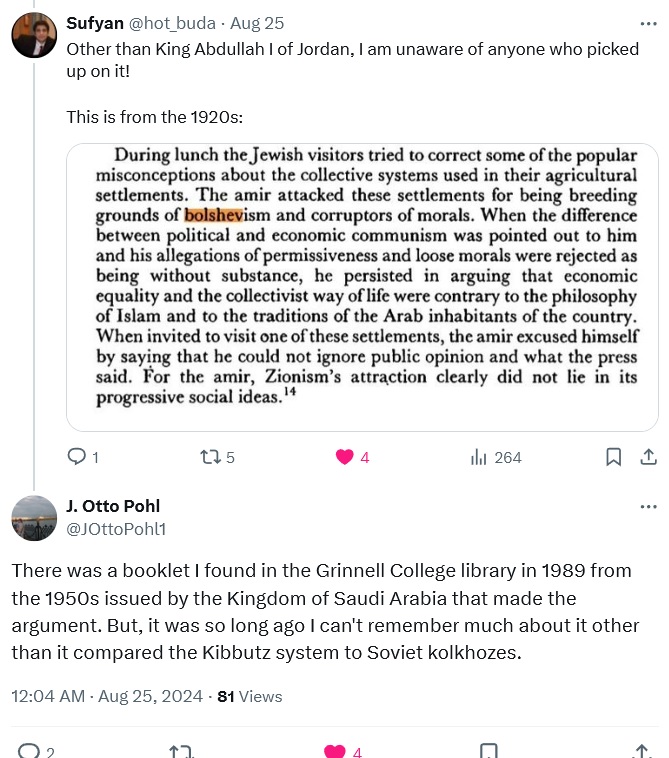Reply to Sufyan's tweet
Image resolution: width=669 pixels, height=758 pixels.
(x=77, y=457)
